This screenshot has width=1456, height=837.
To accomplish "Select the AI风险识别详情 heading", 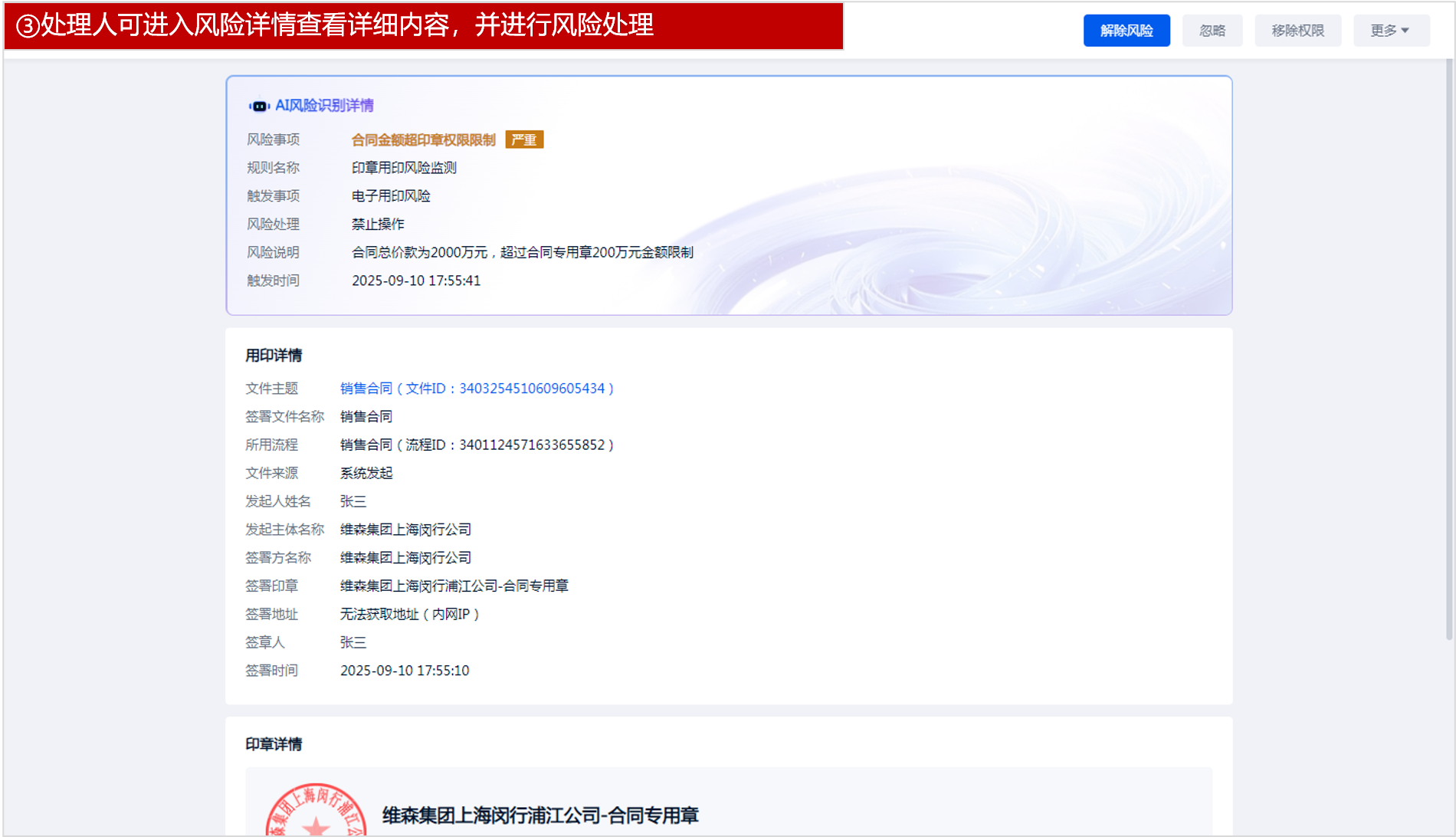I will click(324, 106).
